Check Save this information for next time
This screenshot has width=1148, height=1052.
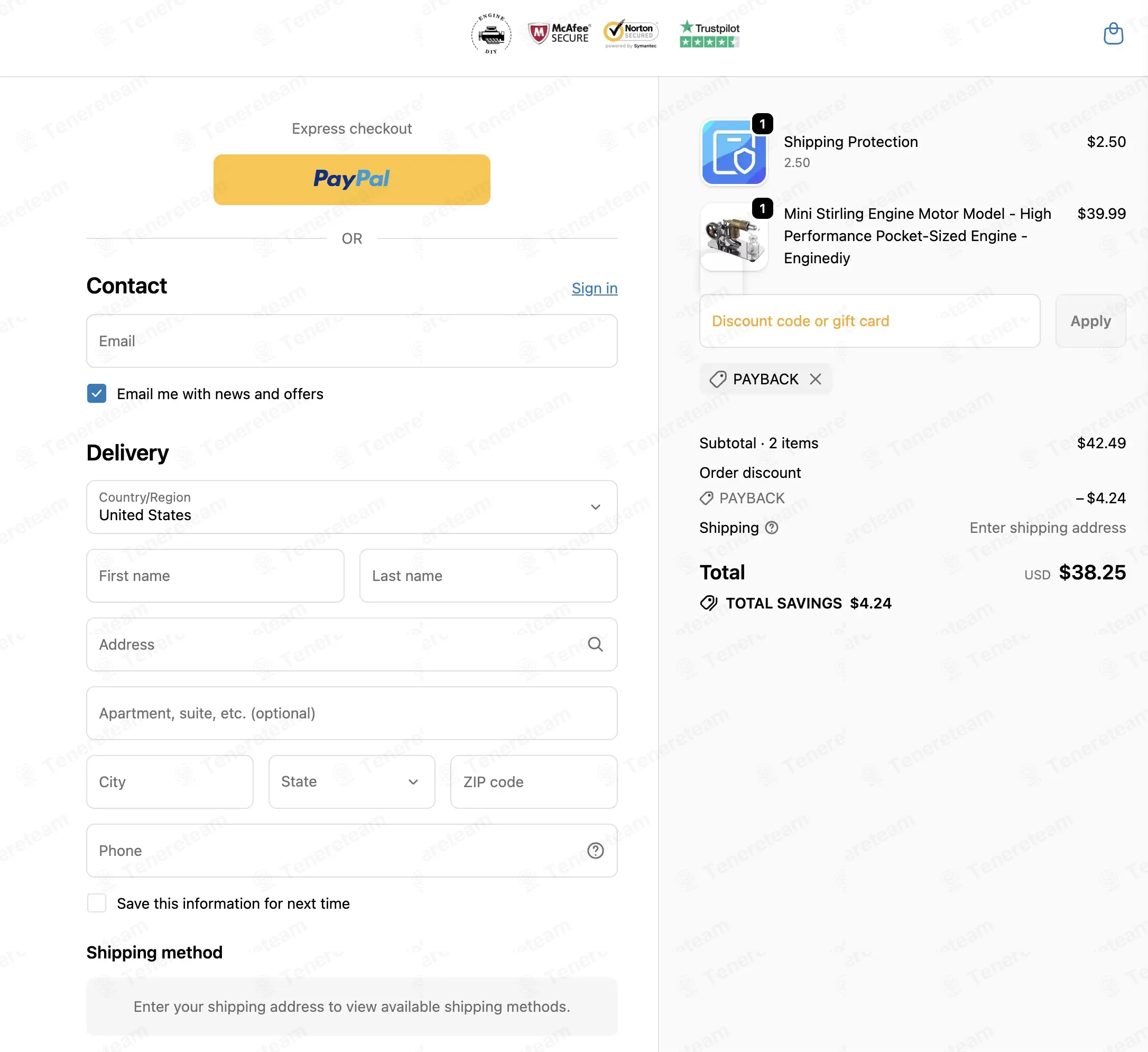point(97,903)
